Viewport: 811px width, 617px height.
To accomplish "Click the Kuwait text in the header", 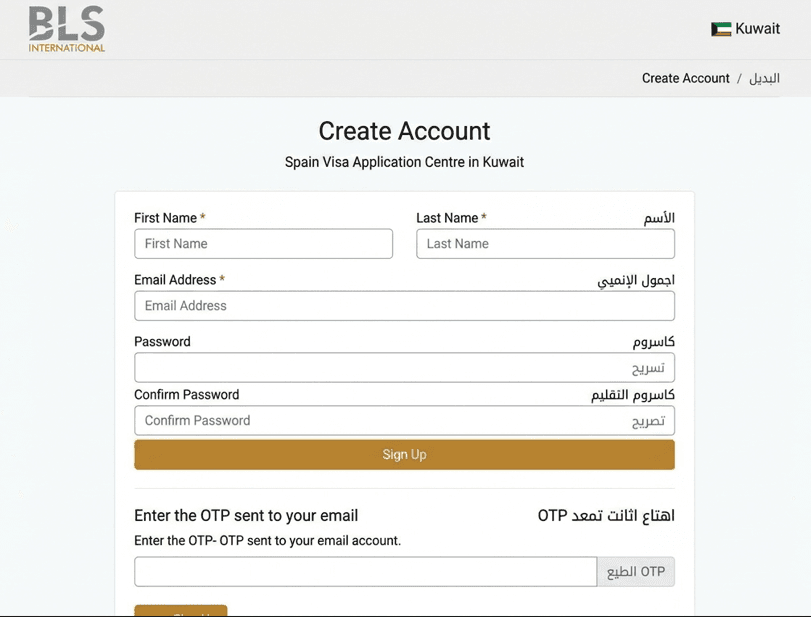I will point(757,29).
